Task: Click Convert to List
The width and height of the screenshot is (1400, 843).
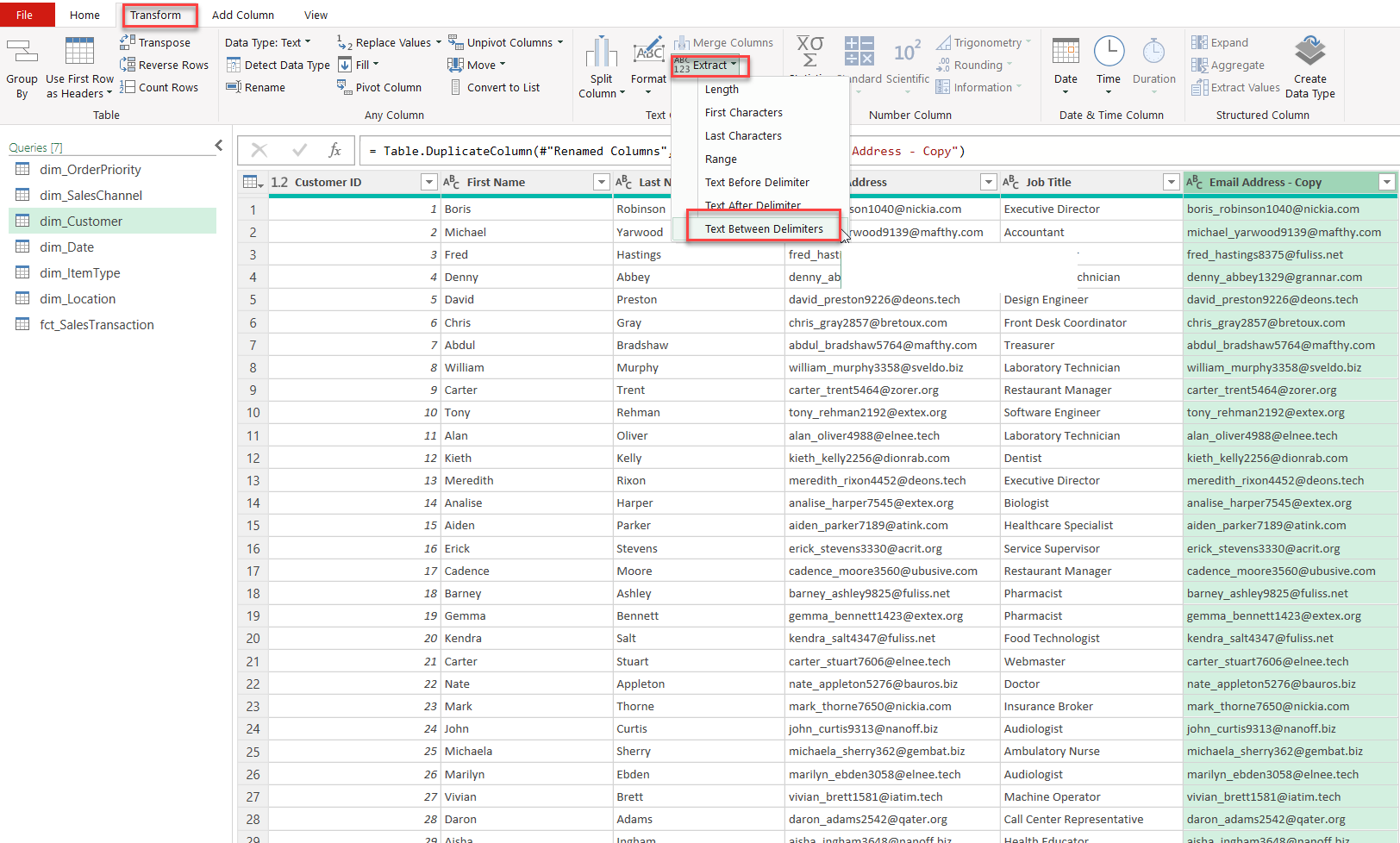Action: tap(495, 87)
